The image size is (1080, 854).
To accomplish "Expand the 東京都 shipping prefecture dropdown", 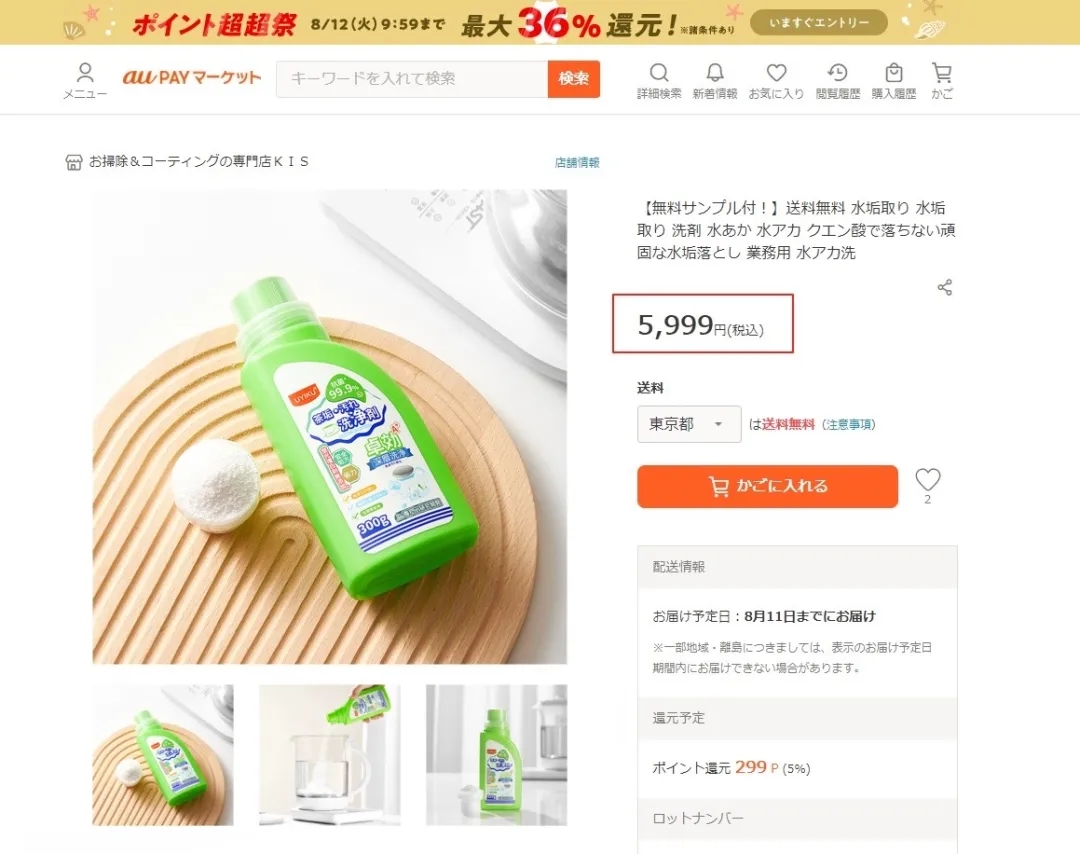I will click(689, 424).
